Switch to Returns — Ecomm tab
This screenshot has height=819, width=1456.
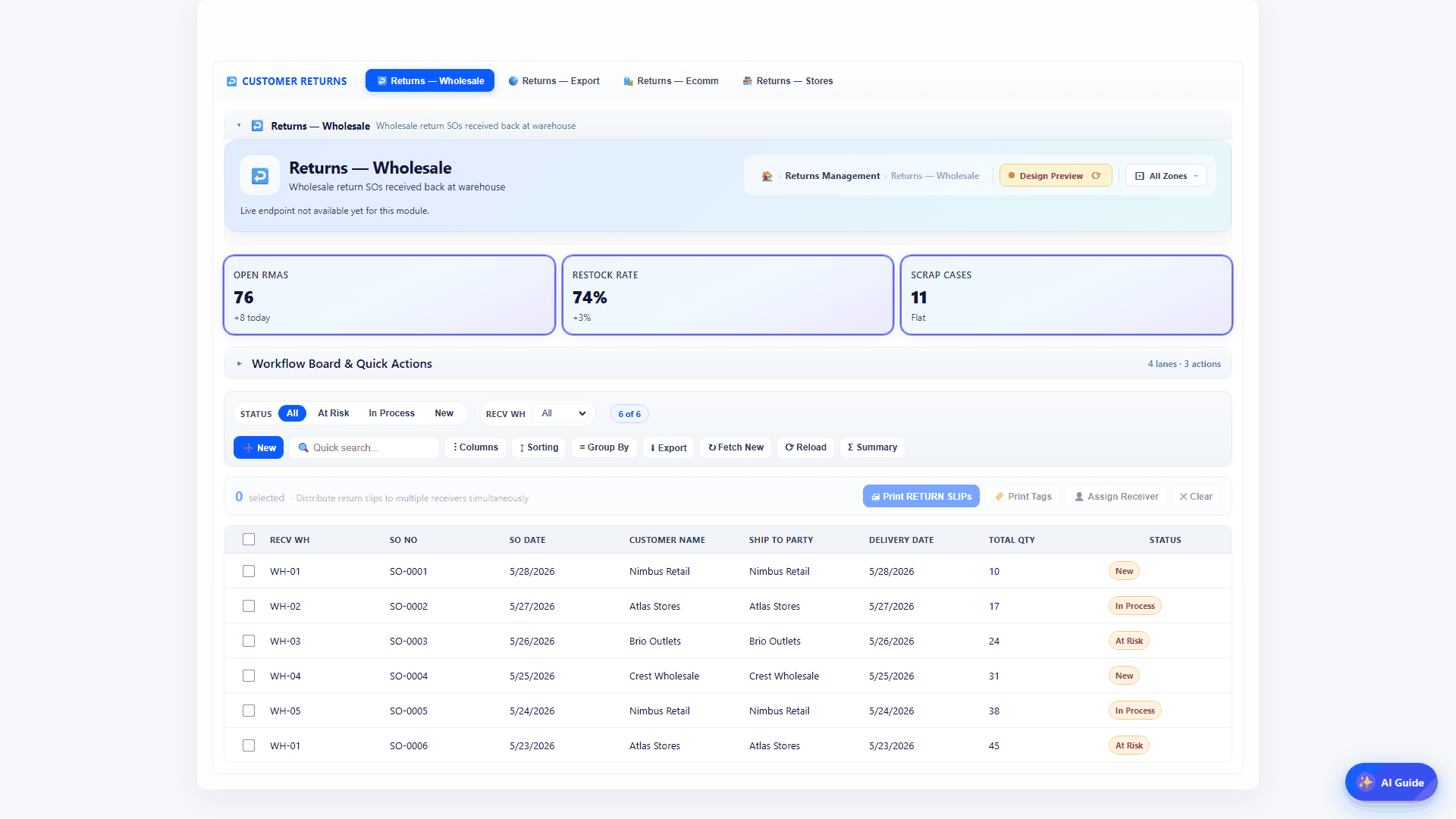coord(671,81)
